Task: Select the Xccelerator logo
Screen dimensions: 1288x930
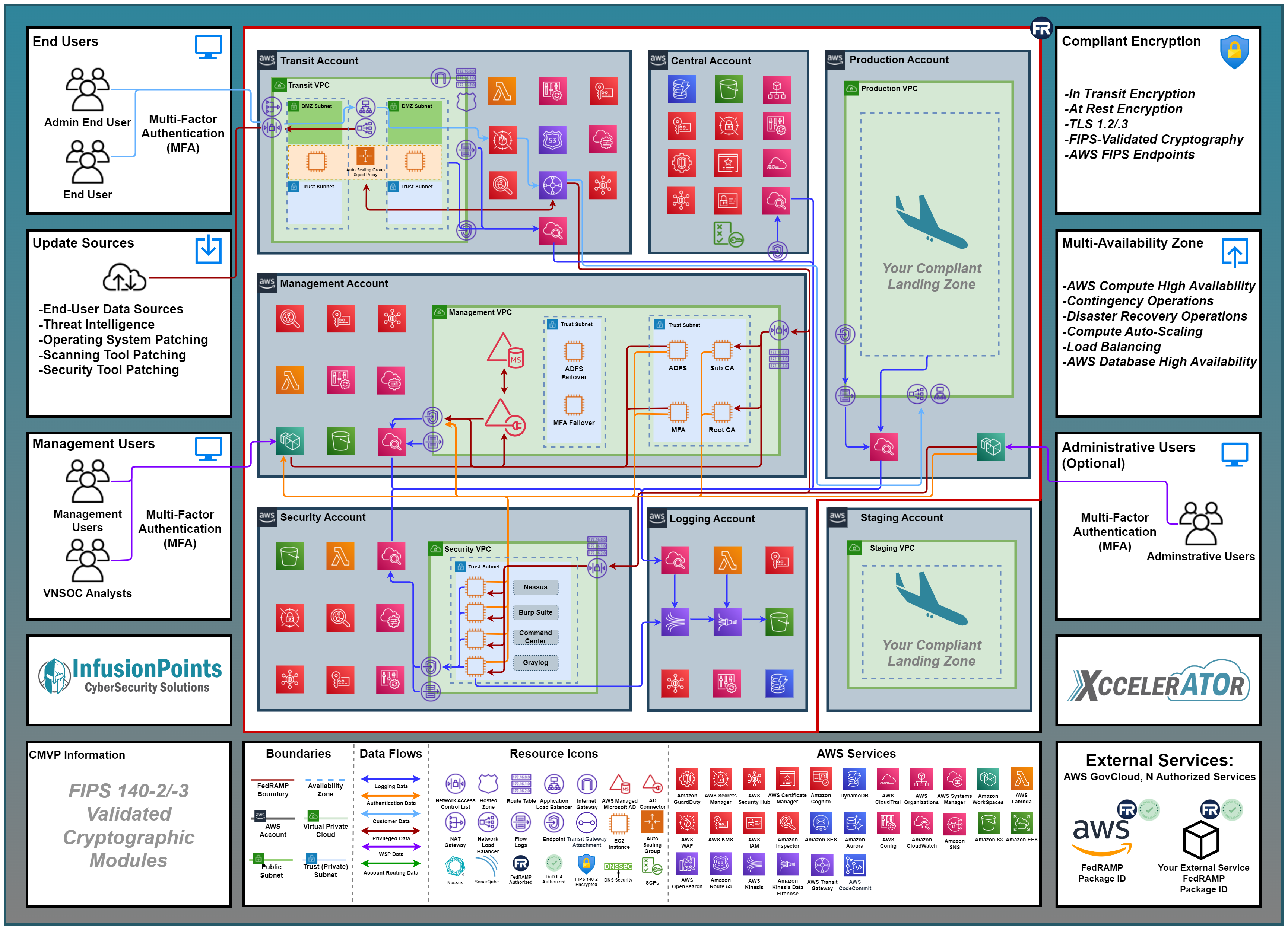Action: click(x=1158, y=680)
